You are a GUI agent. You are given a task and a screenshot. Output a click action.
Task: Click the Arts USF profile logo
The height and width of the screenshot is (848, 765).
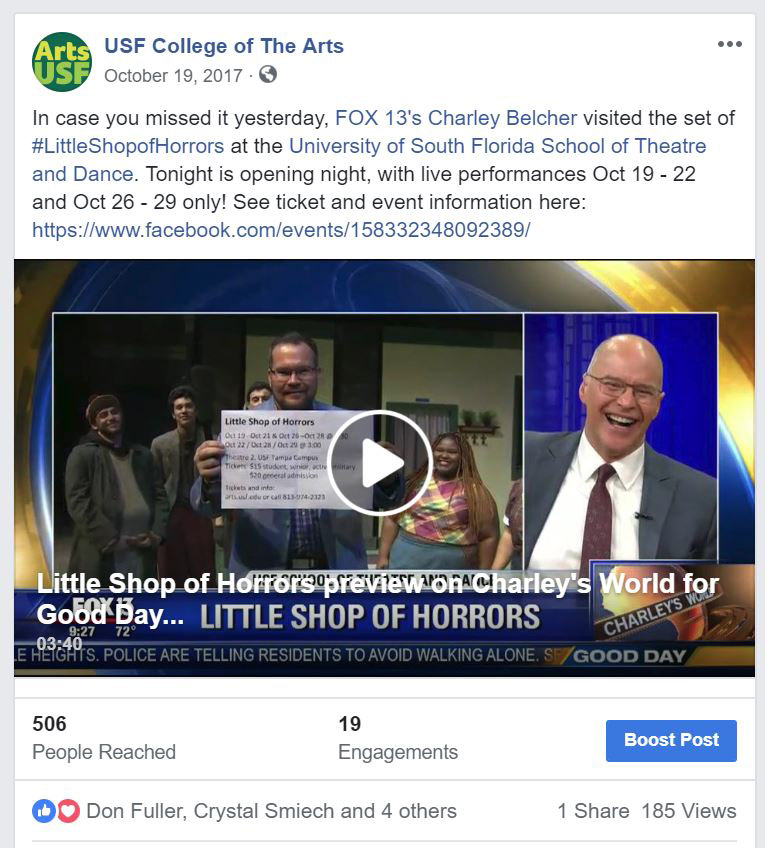(x=62, y=62)
